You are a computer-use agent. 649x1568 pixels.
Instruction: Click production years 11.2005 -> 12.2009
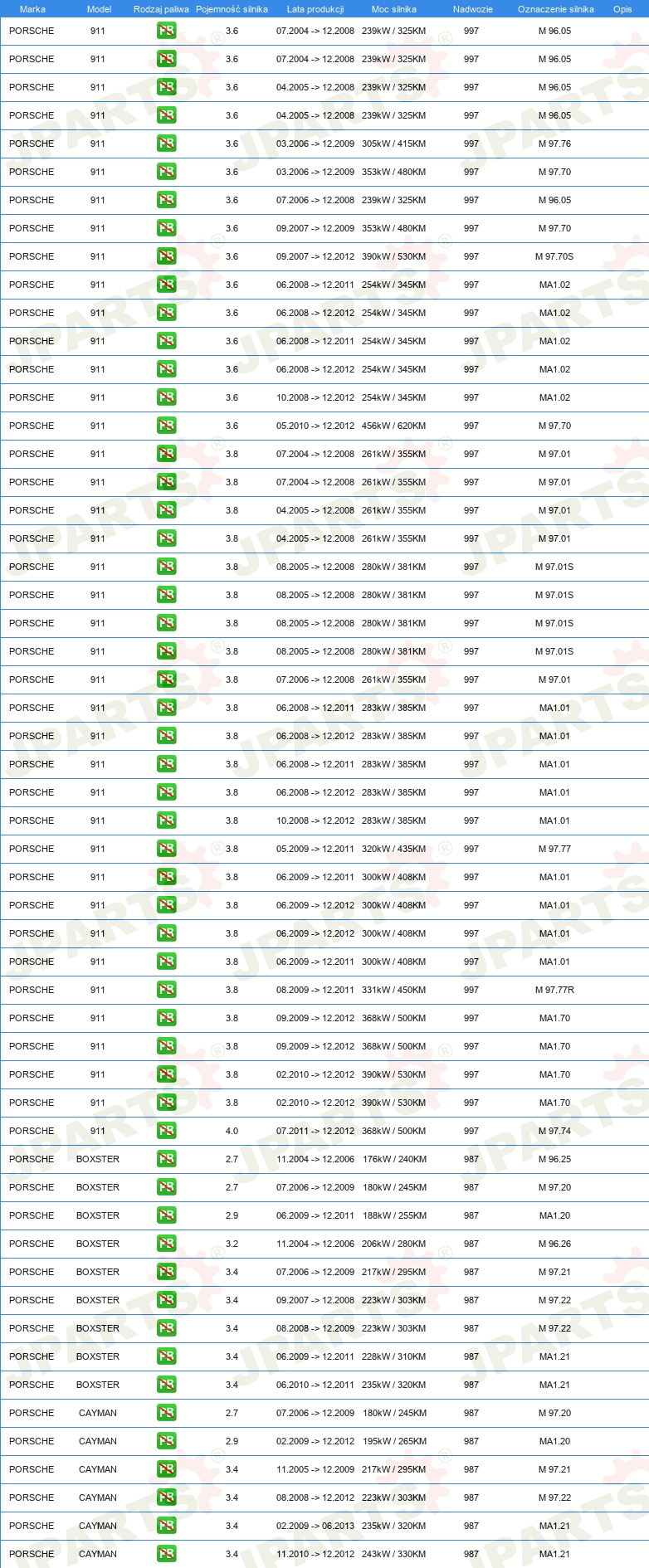click(315, 1469)
